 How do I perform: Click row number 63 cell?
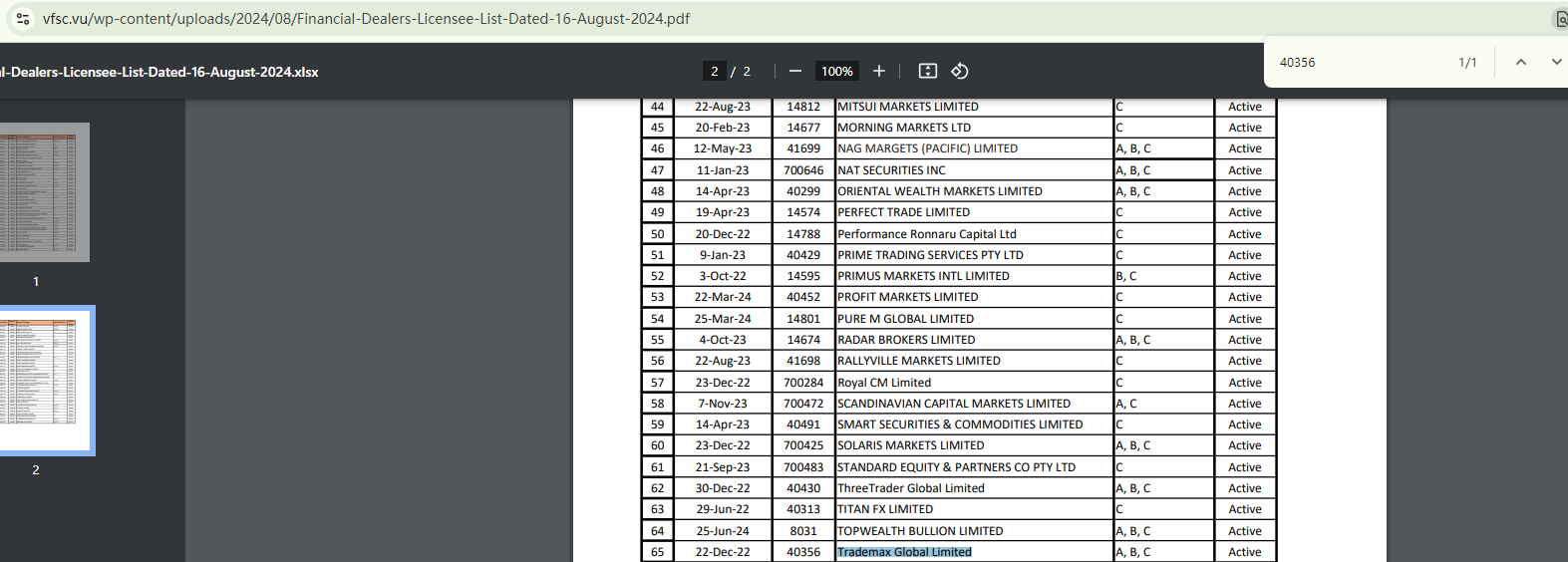pos(657,509)
